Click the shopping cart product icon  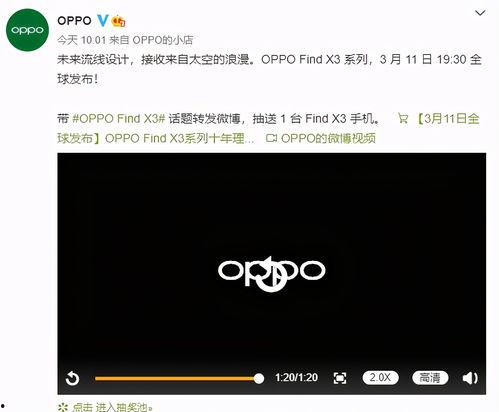pyautogui.click(x=403, y=118)
